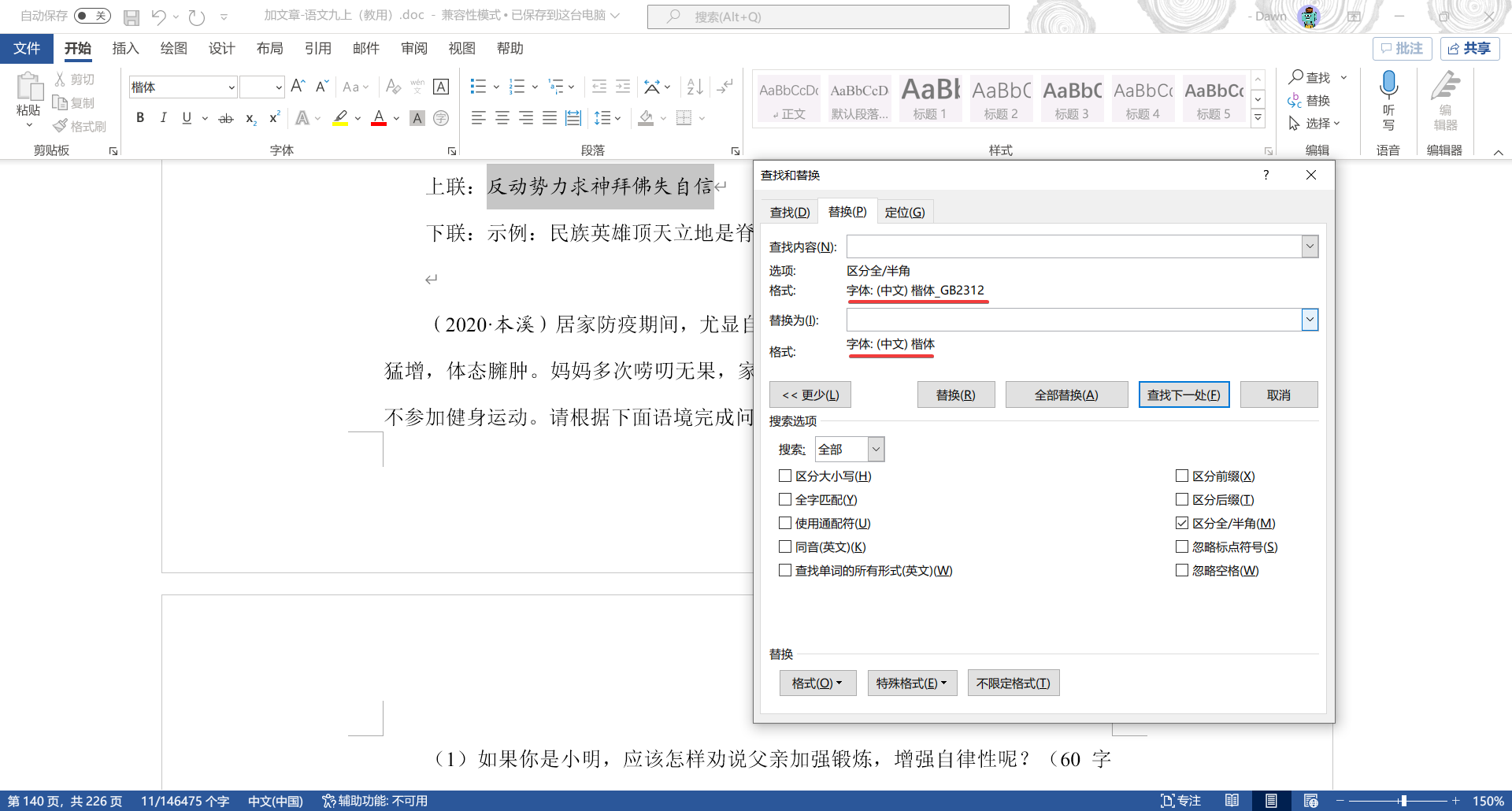
Task: Apply italic formatting
Action: 163,118
